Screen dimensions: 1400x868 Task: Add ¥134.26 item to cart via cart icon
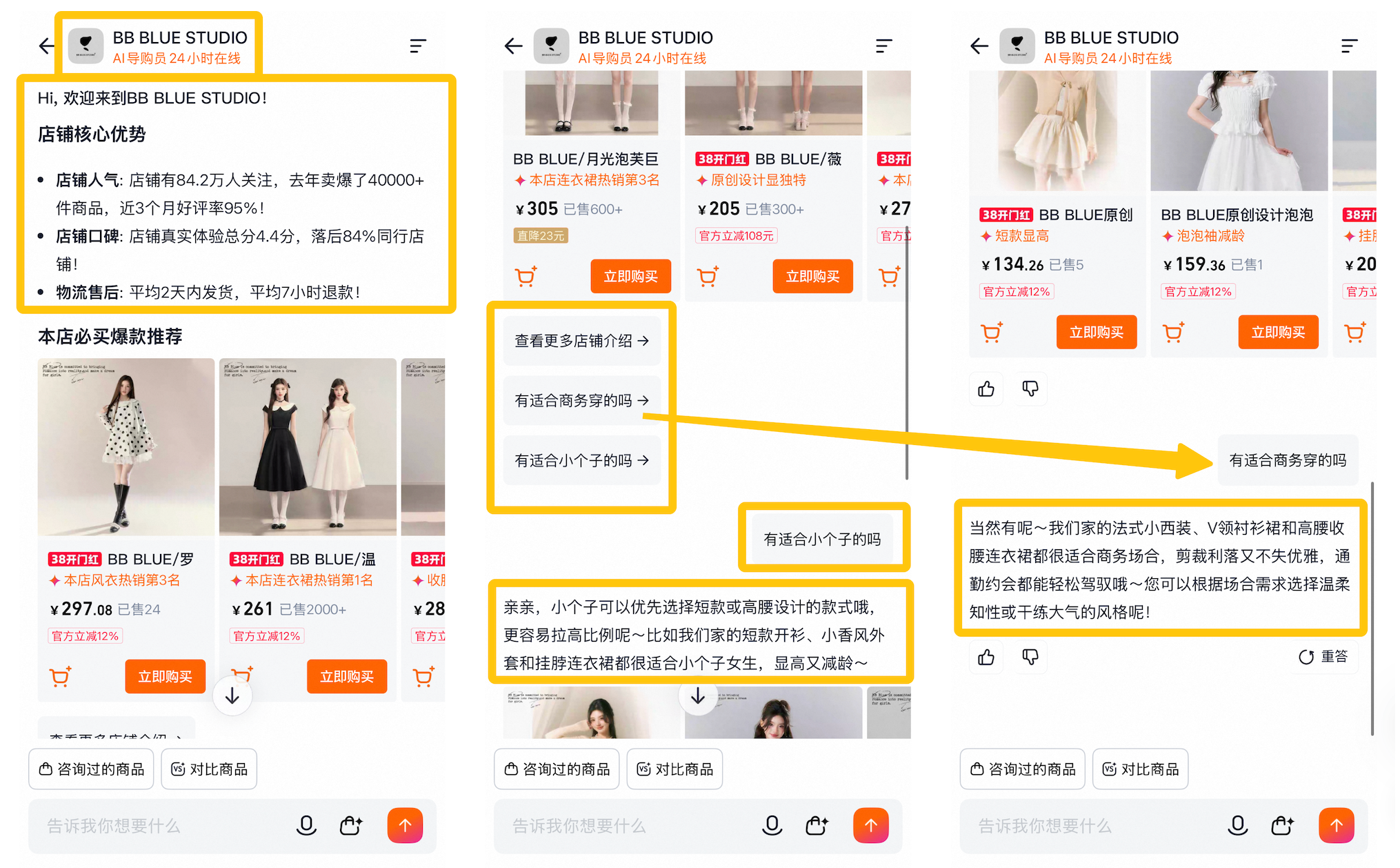[x=991, y=333]
